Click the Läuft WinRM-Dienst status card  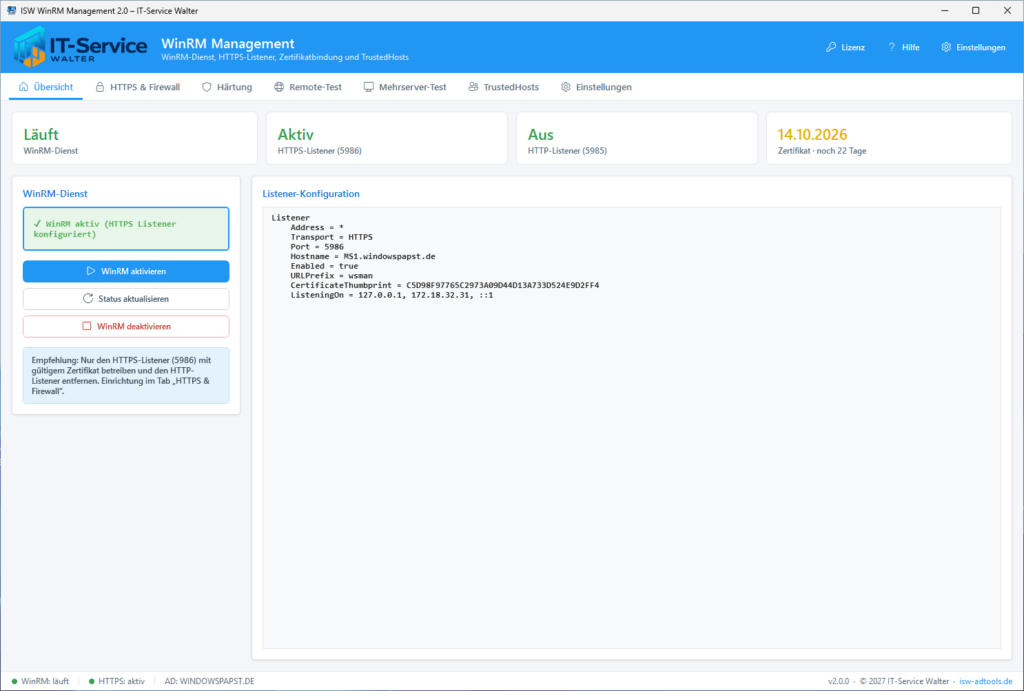point(135,138)
